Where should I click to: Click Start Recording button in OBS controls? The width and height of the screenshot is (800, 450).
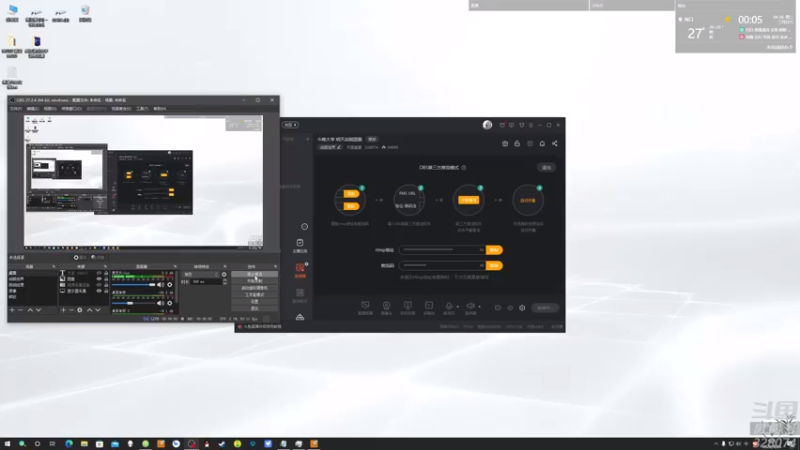(x=254, y=281)
